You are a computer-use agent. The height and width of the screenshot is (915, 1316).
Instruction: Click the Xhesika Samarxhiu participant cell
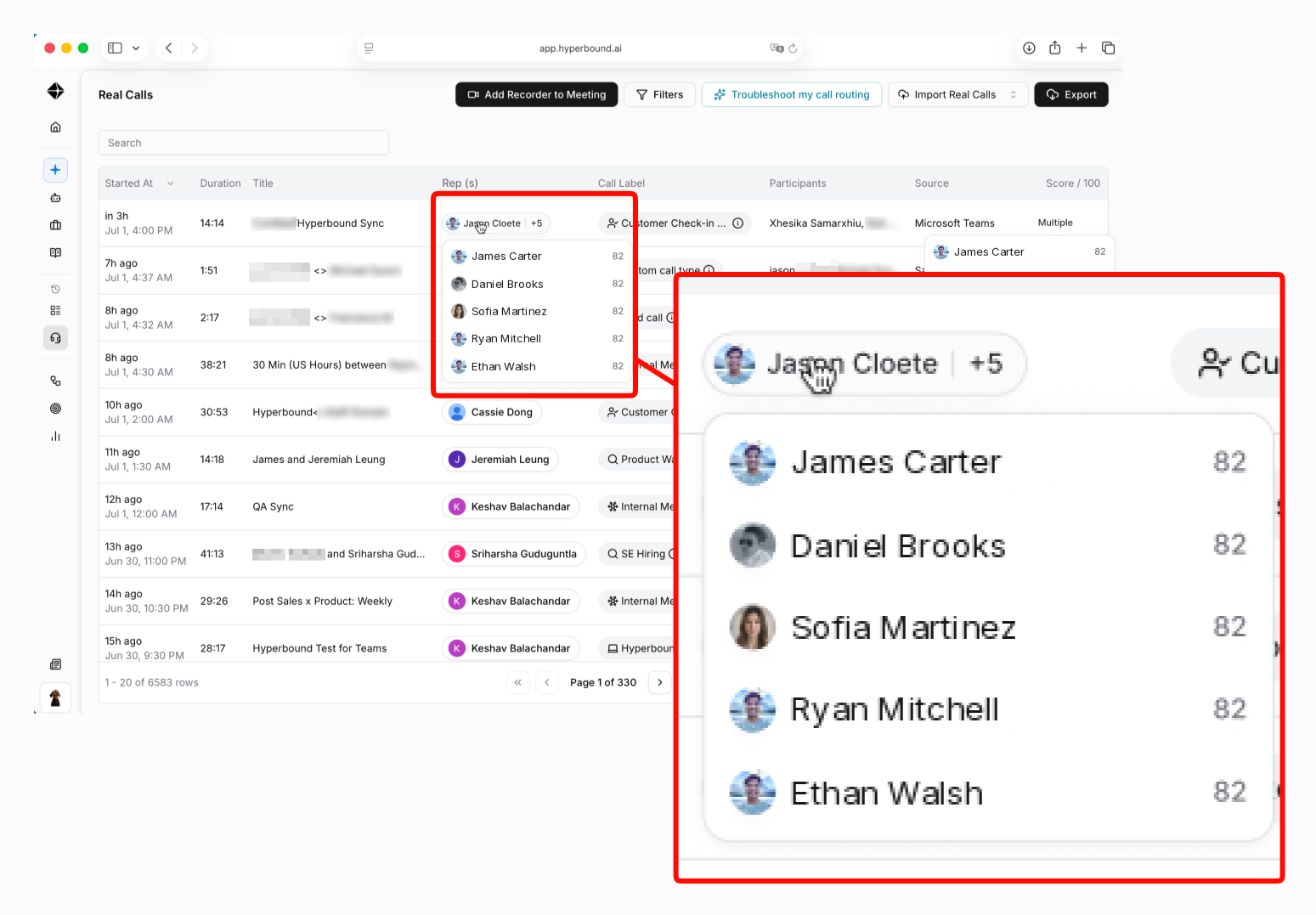point(816,223)
